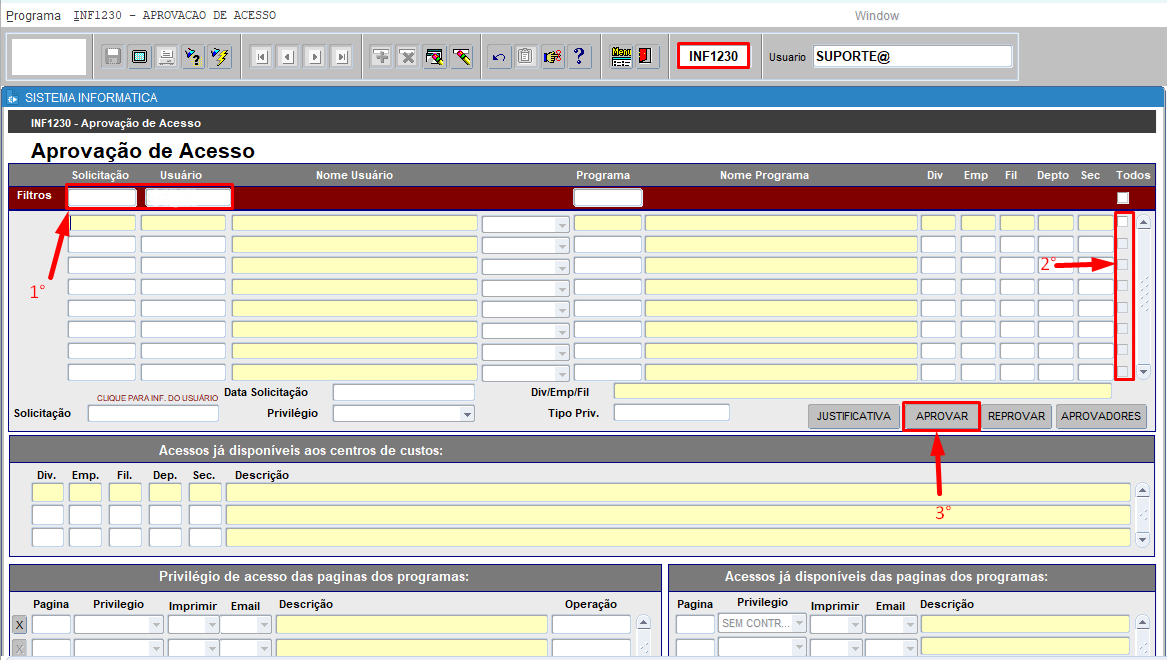The image size is (1167, 660).
Task: Click the second X button in Privilégio pages
Action: tap(20, 649)
